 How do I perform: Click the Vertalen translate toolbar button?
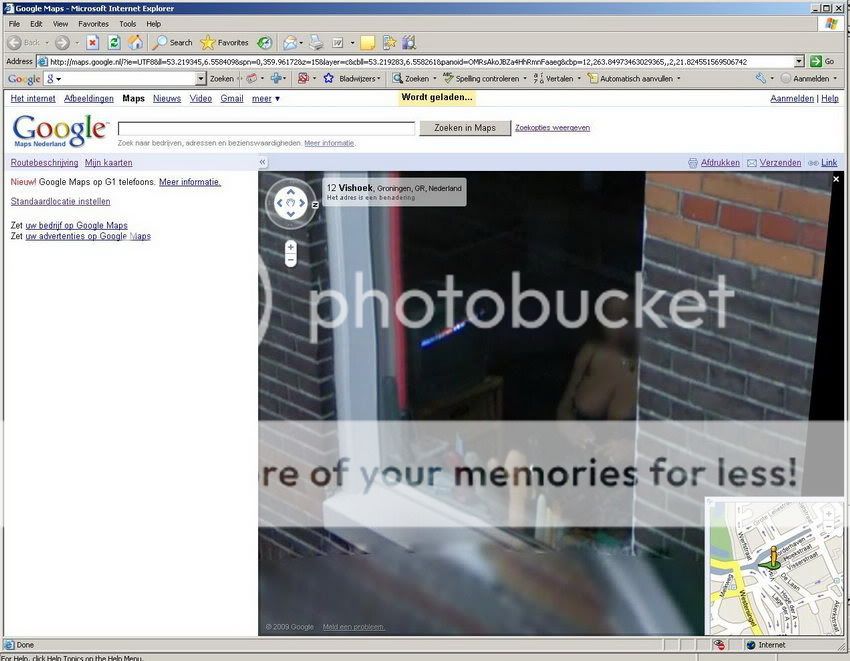pos(553,79)
